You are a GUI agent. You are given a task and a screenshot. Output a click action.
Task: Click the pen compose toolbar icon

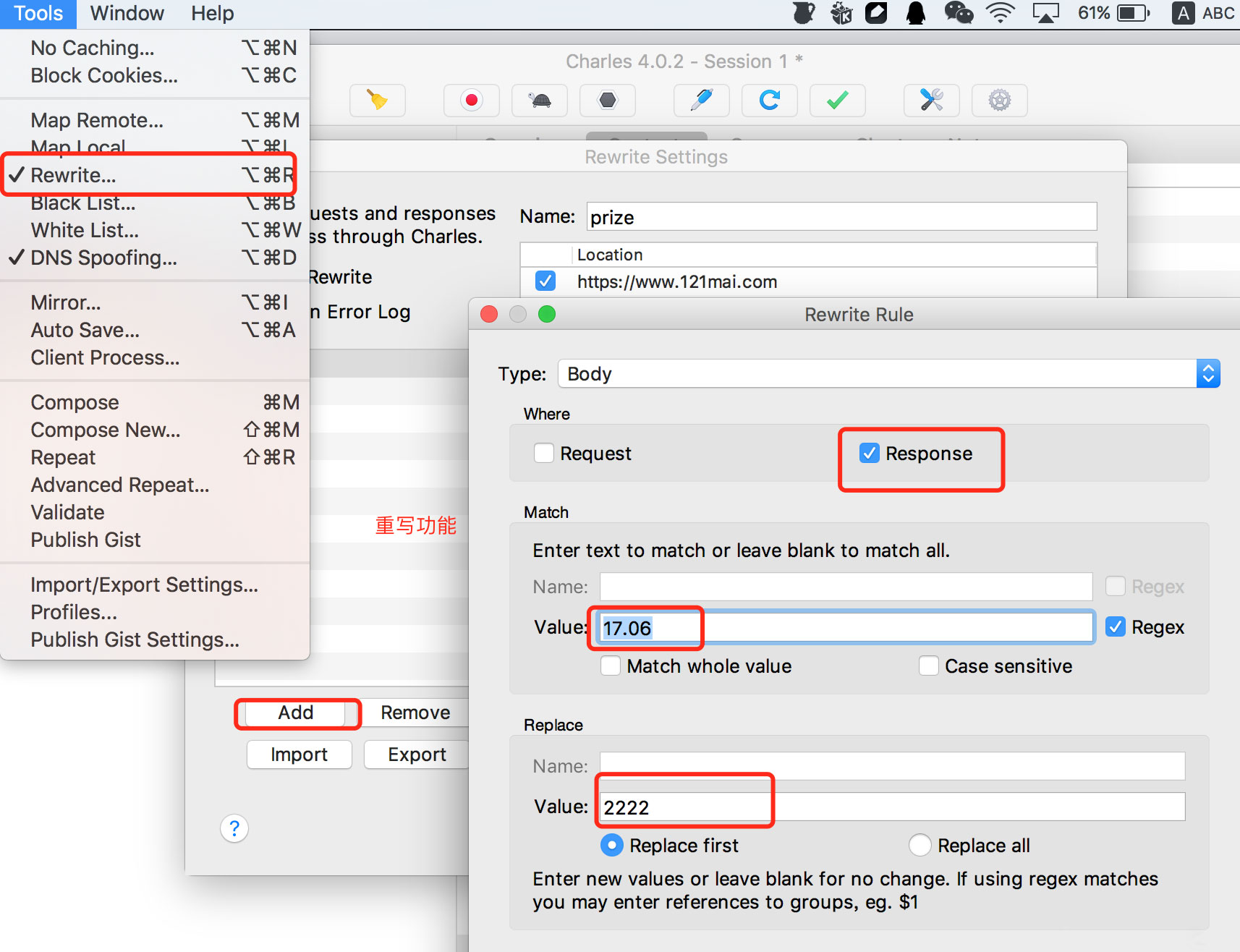(x=702, y=100)
